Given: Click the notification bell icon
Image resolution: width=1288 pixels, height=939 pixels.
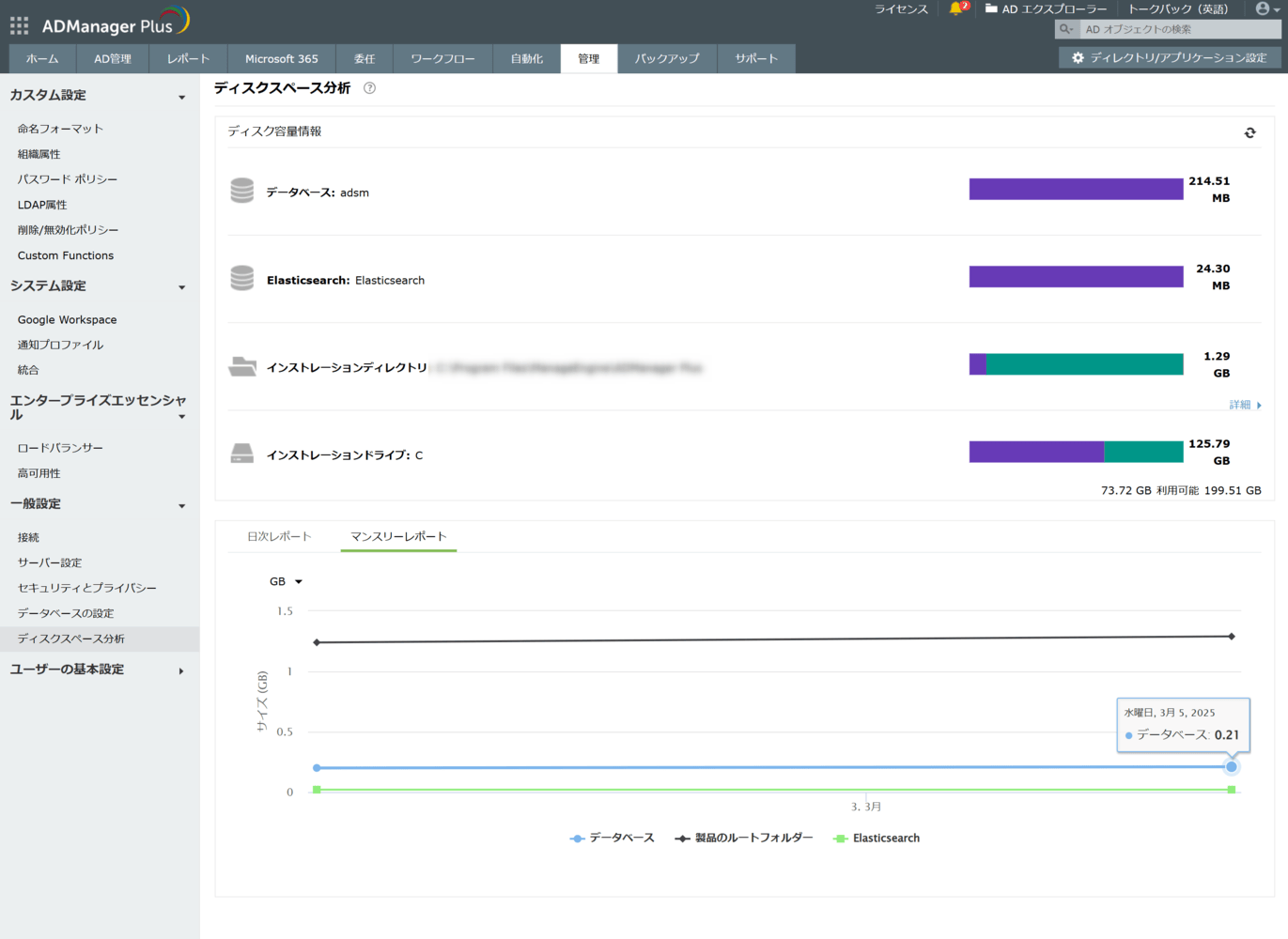Looking at the screenshot, I should 956,9.
